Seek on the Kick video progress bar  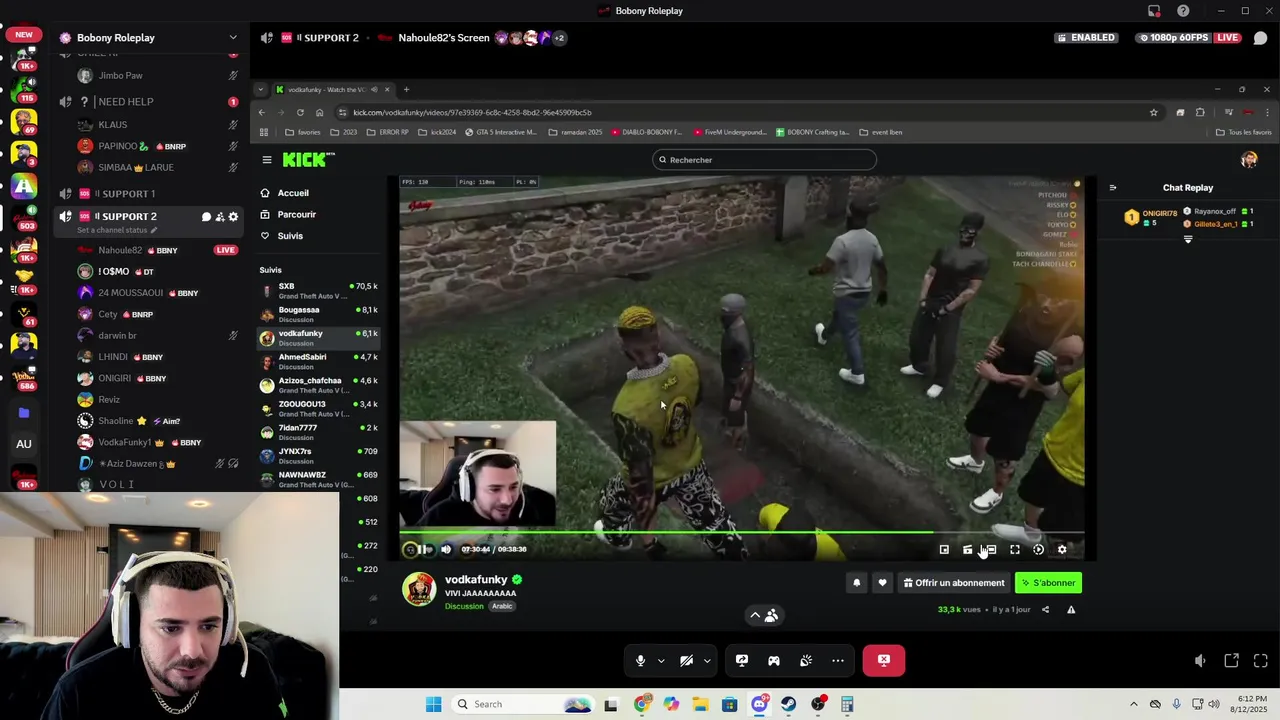pos(742,533)
